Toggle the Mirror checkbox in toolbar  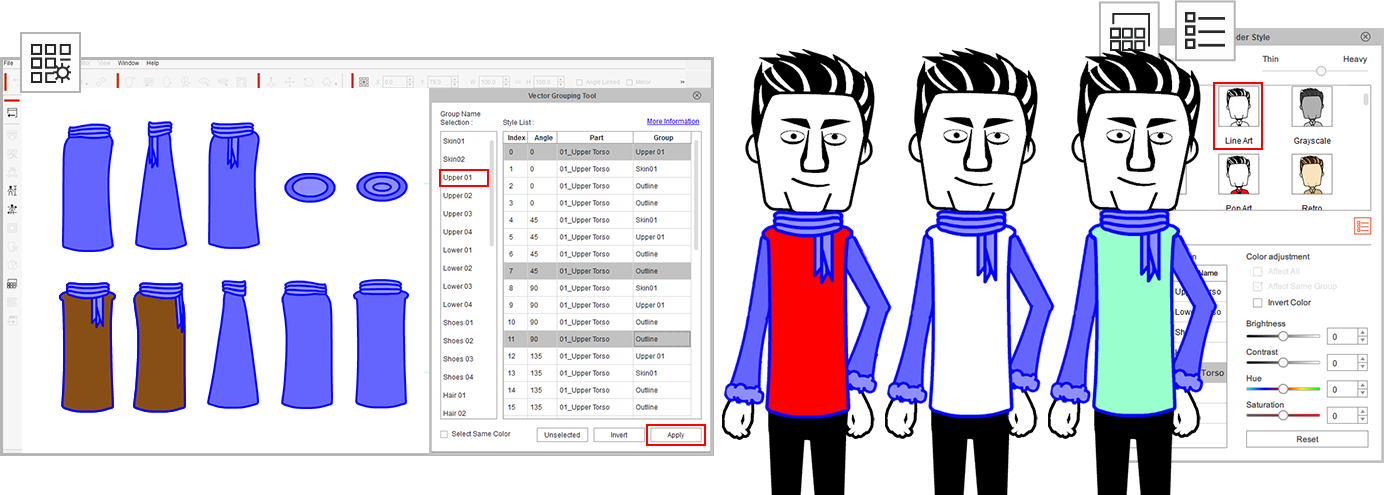click(x=629, y=82)
